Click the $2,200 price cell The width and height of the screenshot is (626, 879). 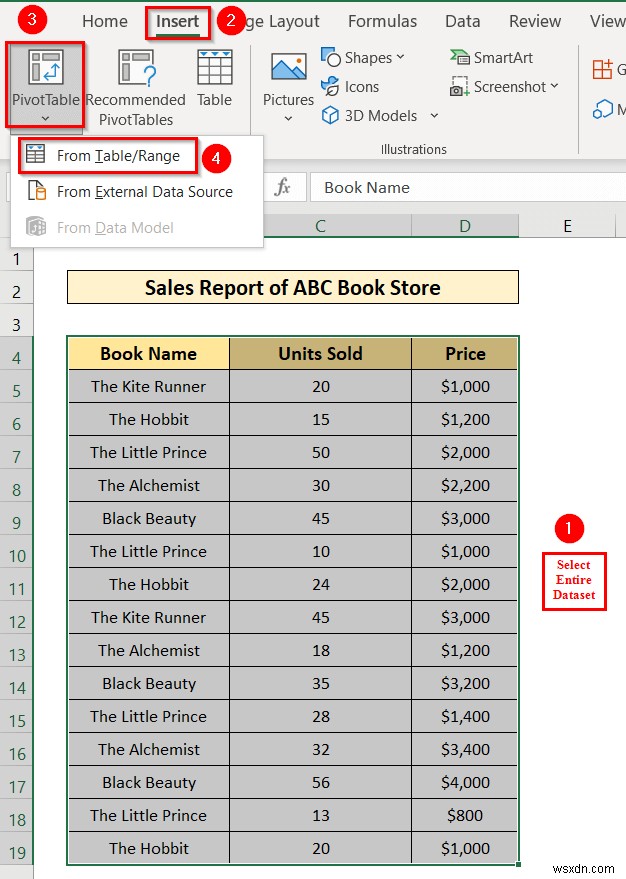(x=465, y=485)
